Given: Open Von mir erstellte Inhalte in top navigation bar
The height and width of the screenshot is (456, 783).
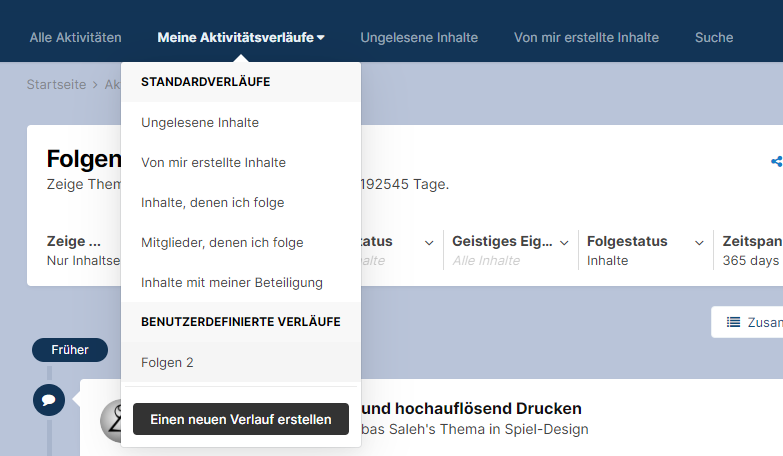Looking at the screenshot, I should pyautogui.click(x=586, y=38).
